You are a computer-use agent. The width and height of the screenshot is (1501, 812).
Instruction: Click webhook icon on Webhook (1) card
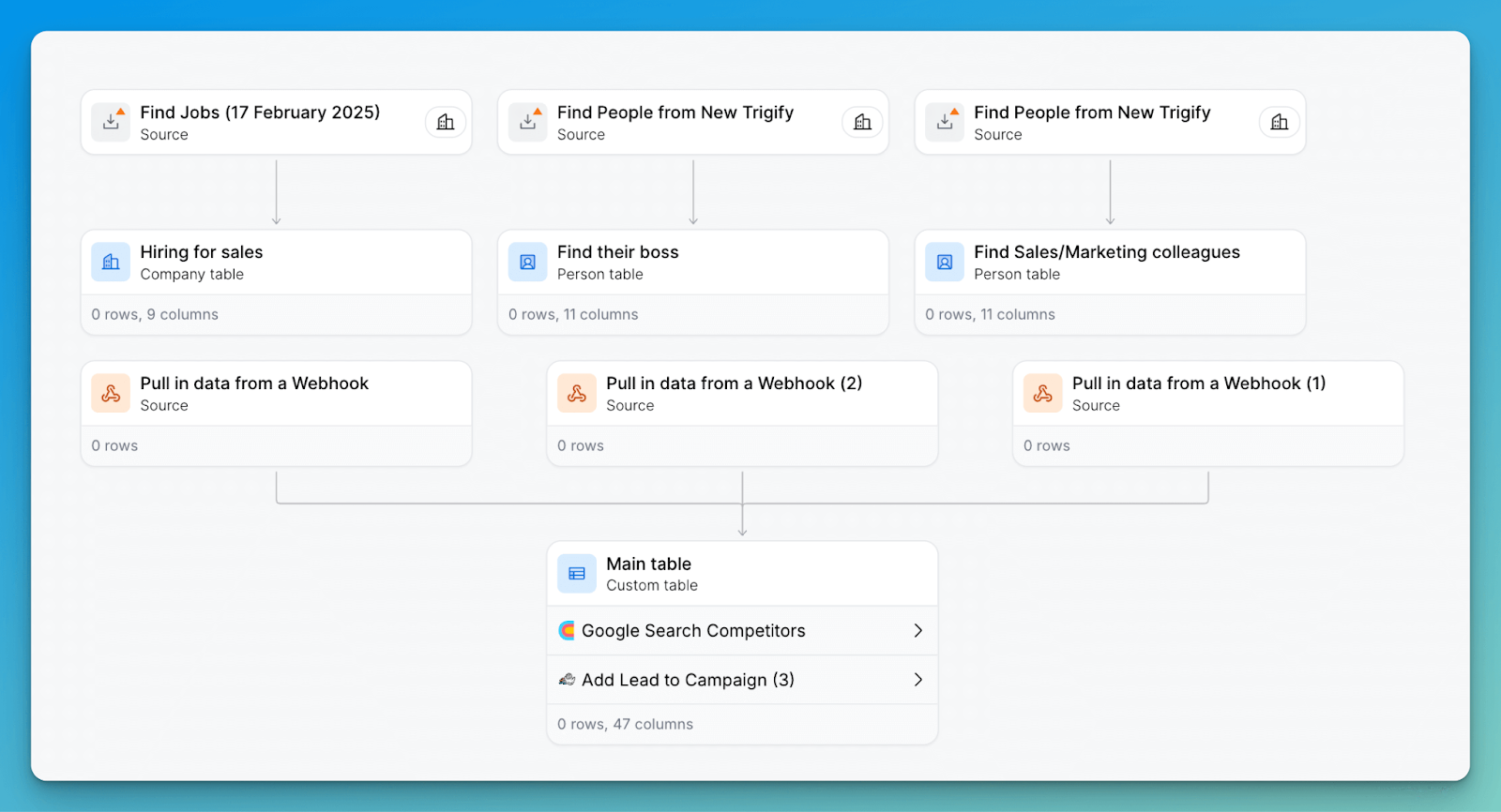tap(1043, 394)
